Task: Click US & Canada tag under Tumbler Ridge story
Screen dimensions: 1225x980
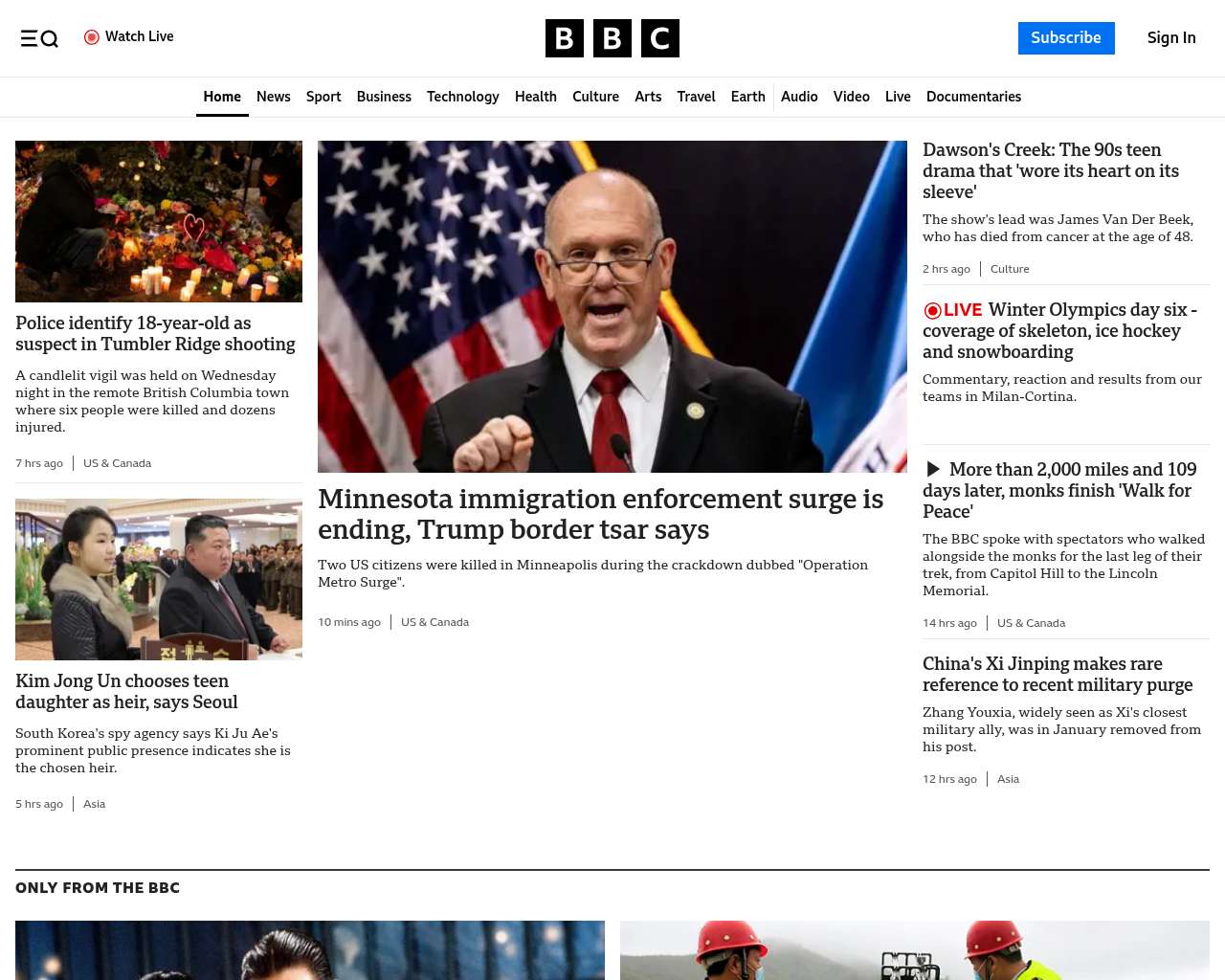Action: pos(117,463)
